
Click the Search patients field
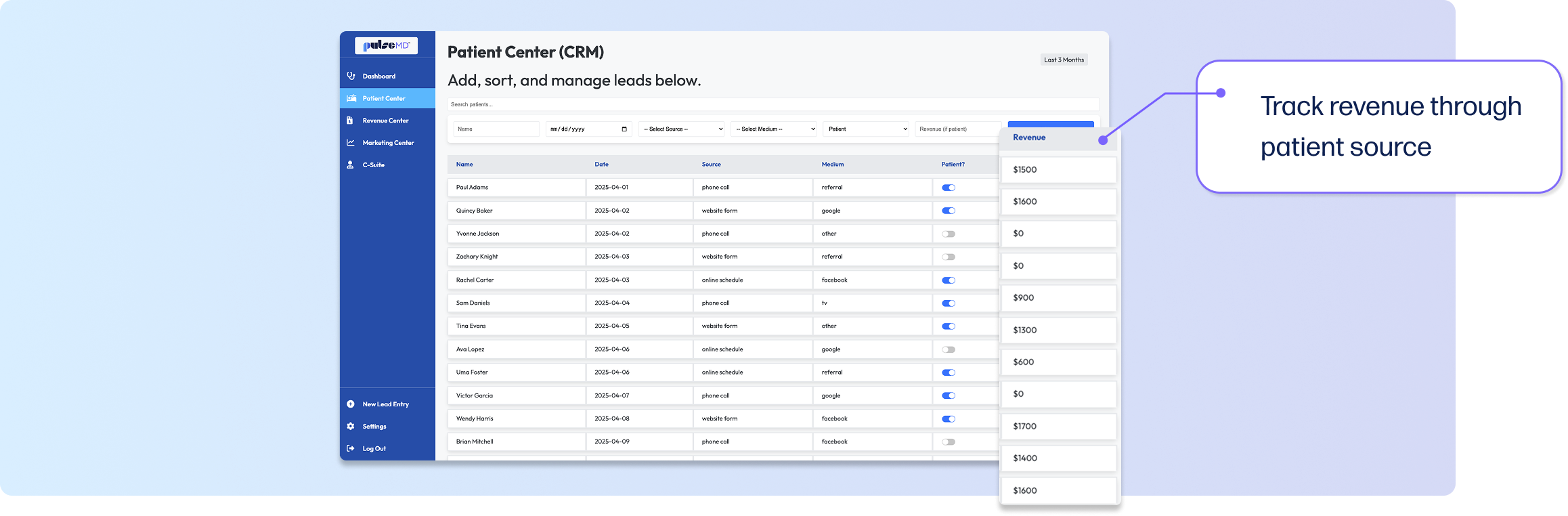(x=773, y=104)
